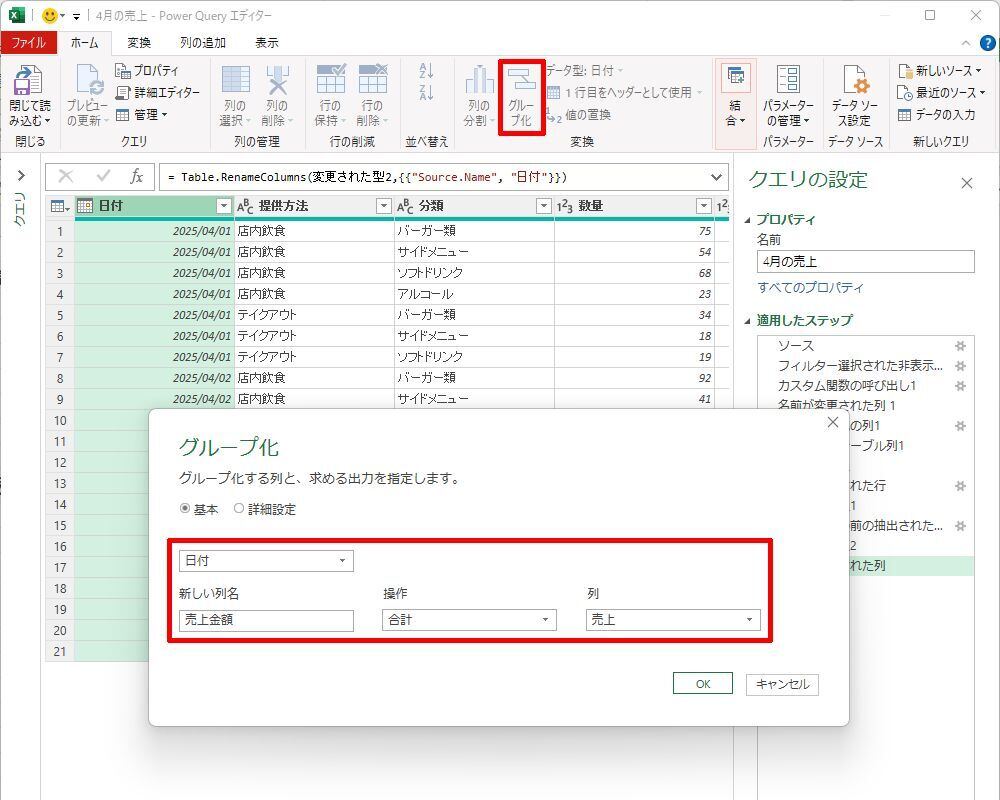The image size is (1000, 800).
Task: Click the 新しい列名 text field
Action: click(x=266, y=620)
